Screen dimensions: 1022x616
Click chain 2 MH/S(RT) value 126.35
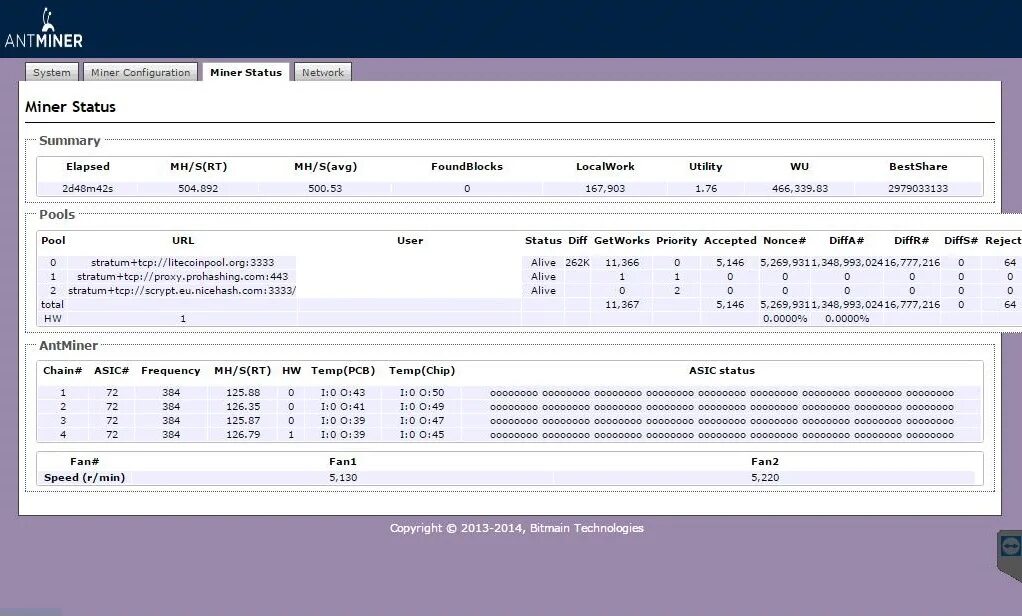click(243, 407)
